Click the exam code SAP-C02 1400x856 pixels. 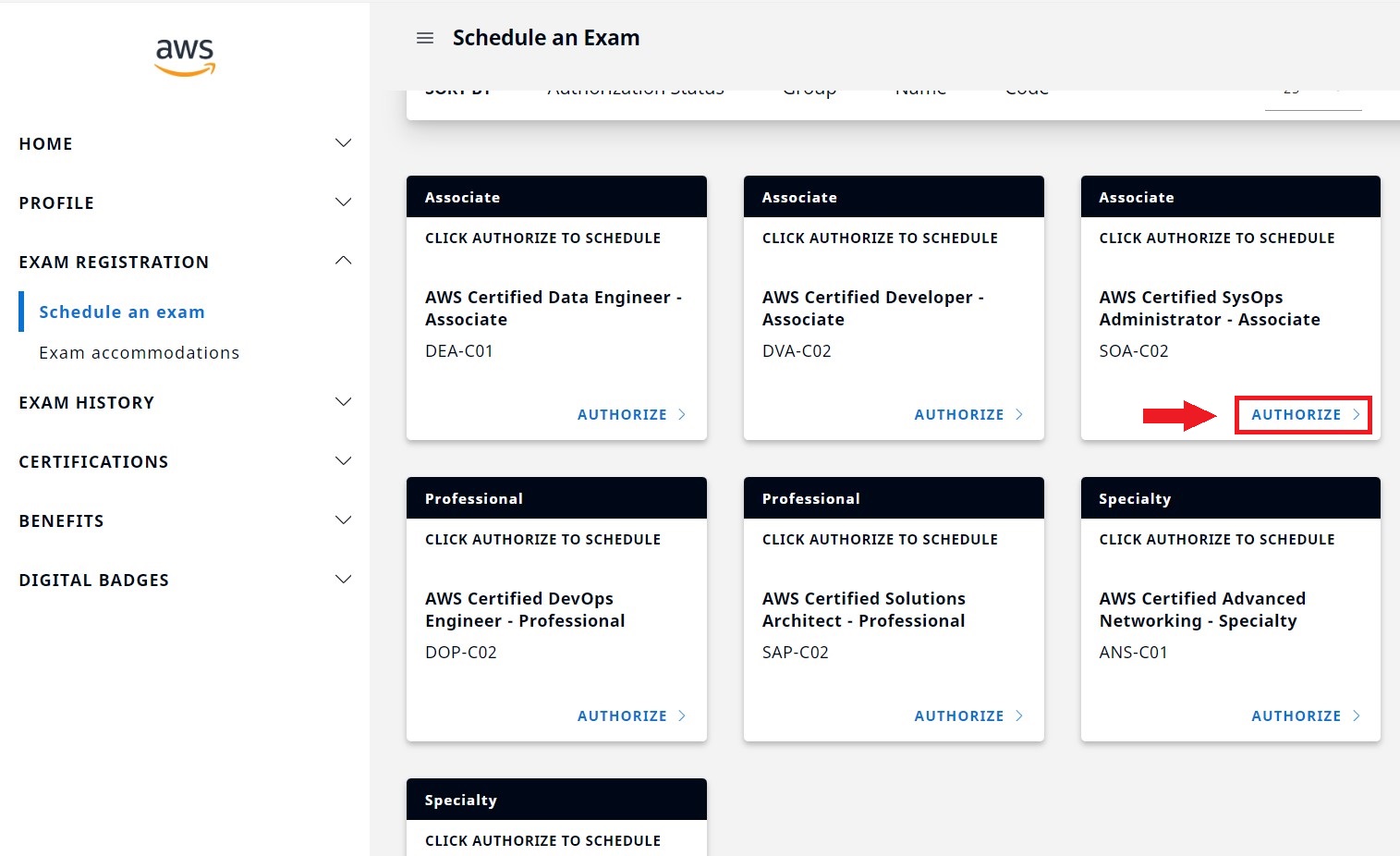pyautogui.click(x=796, y=653)
